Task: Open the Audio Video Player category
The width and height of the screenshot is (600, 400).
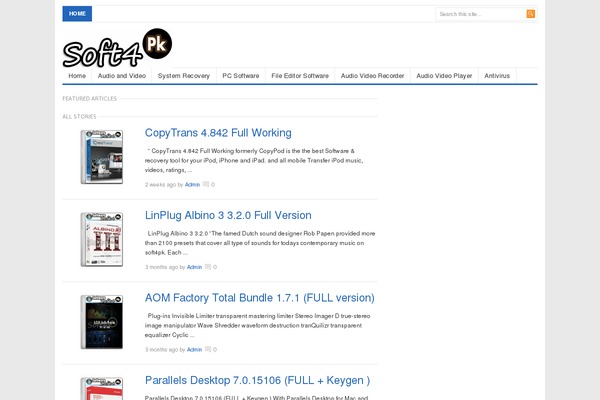Action: pos(444,76)
